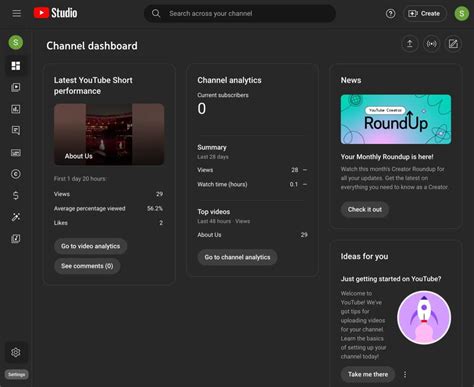Click the Creator RoundUp news banner
This screenshot has width=474, height=387.
point(396,119)
